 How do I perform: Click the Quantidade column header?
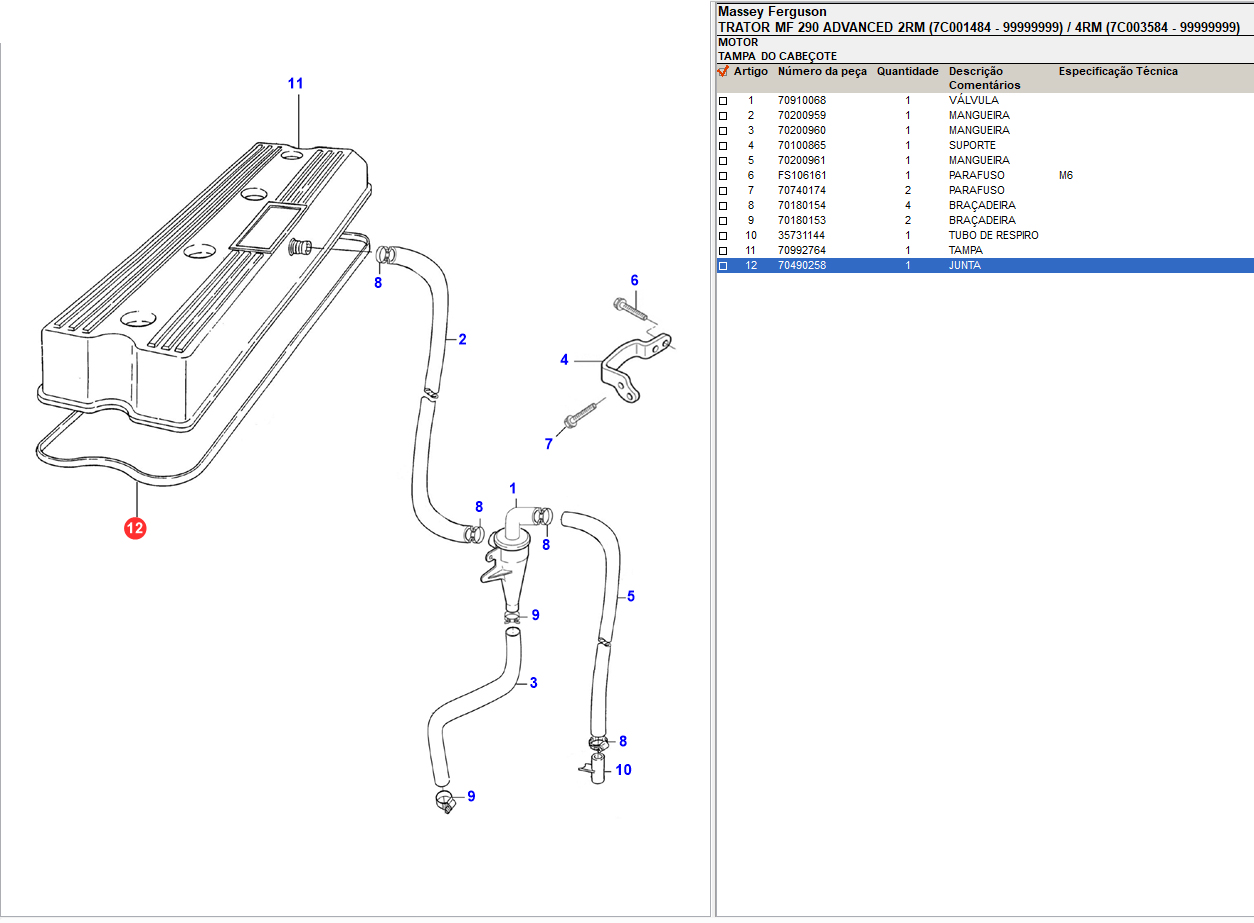click(x=907, y=72)
